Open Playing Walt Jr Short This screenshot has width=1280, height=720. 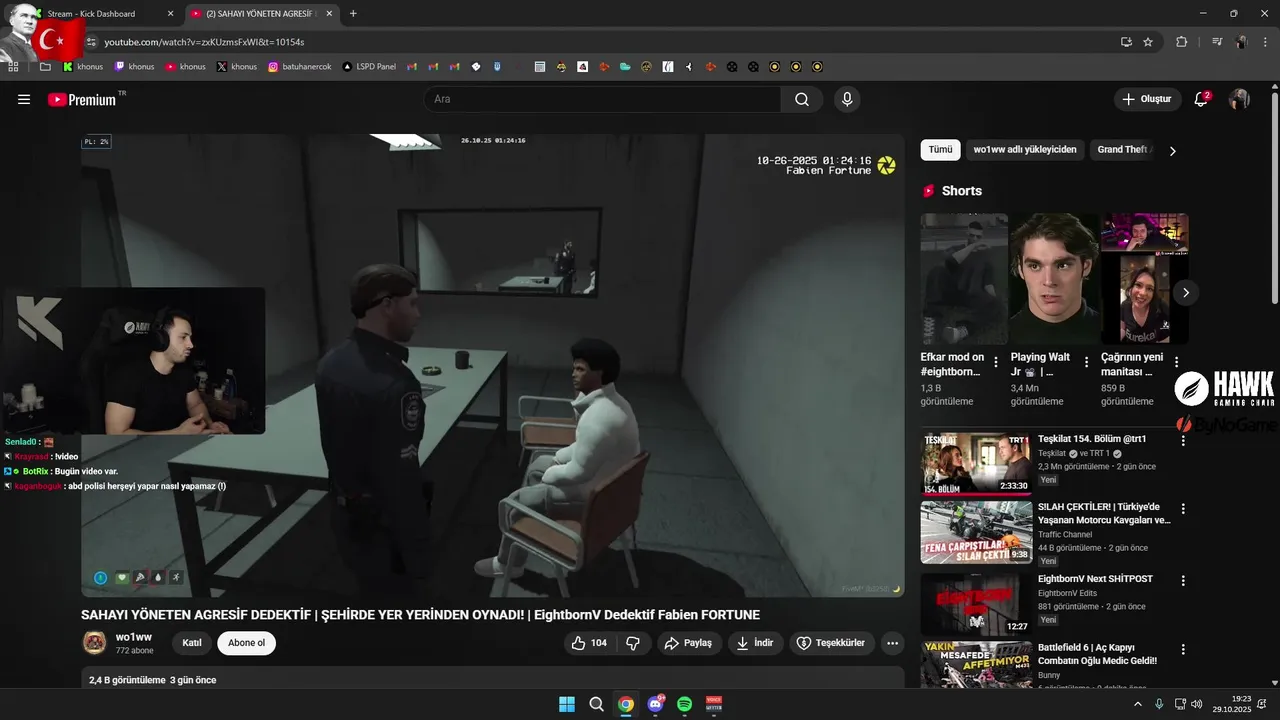click(x=1054, y=279)
